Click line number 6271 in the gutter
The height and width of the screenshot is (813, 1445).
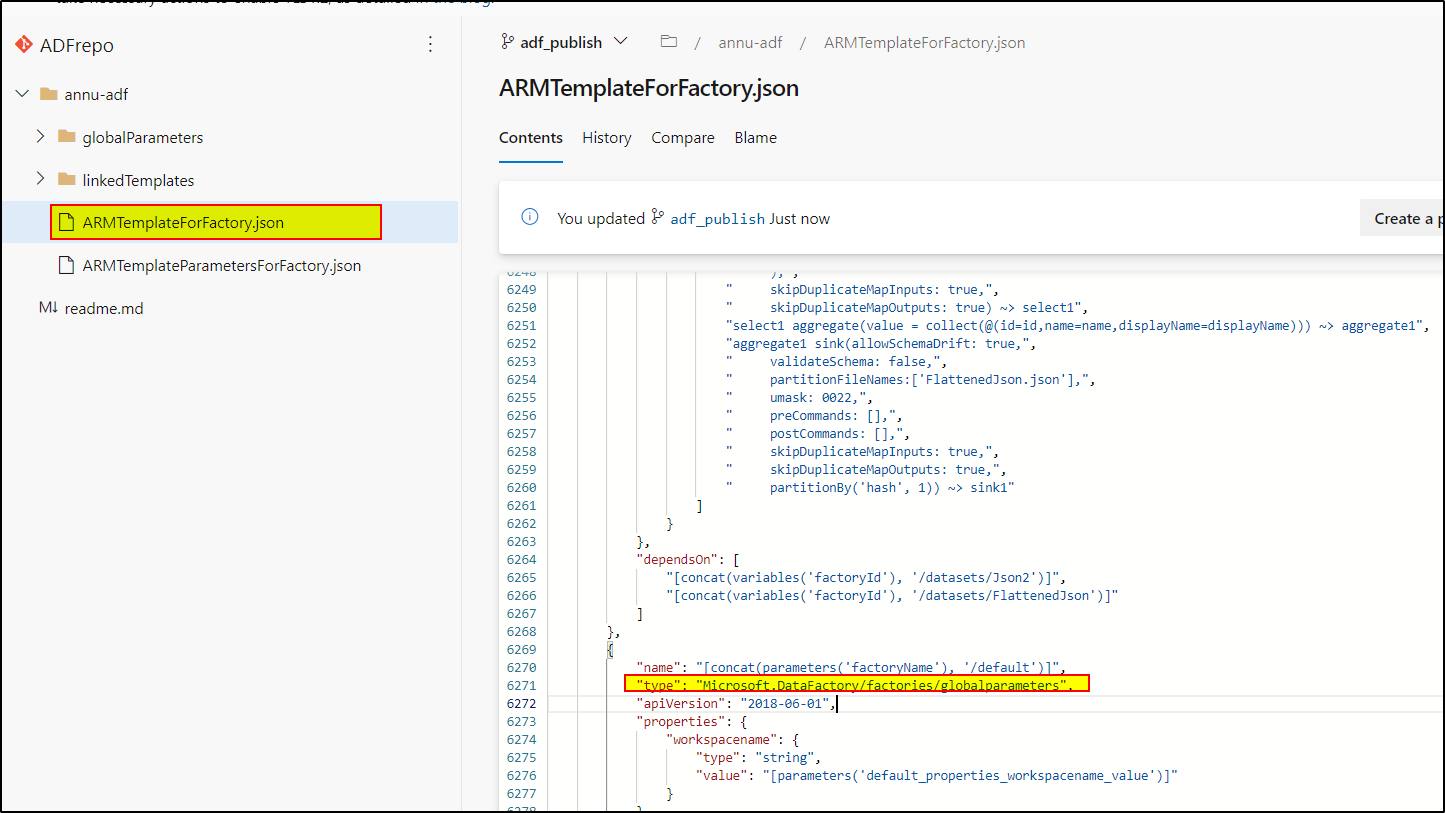pyautogui.click(x=520, y=685)
